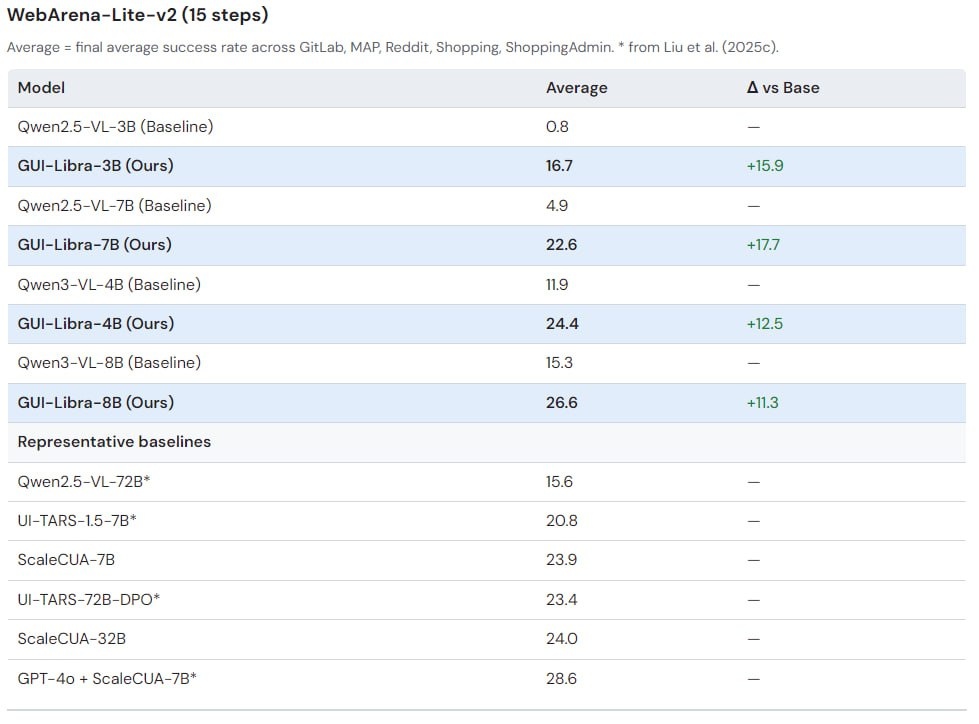Select the average value 0.8
This screenshot has height=724, width=979.
coord(557,127)
